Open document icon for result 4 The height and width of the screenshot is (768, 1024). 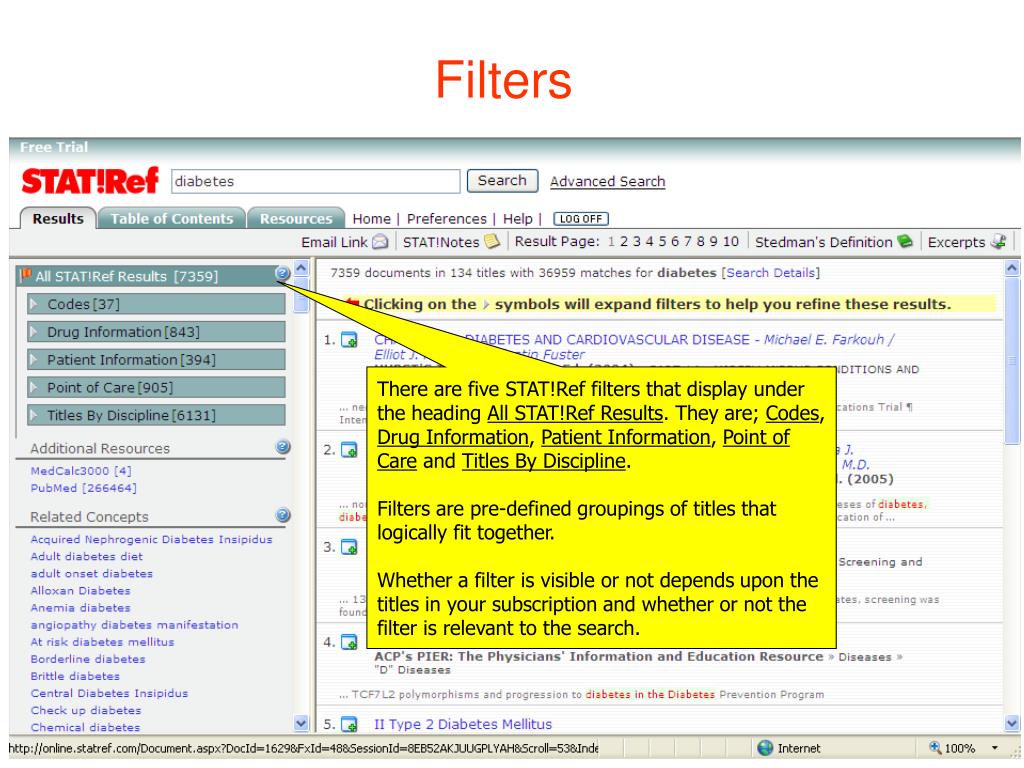click(350, 642)
